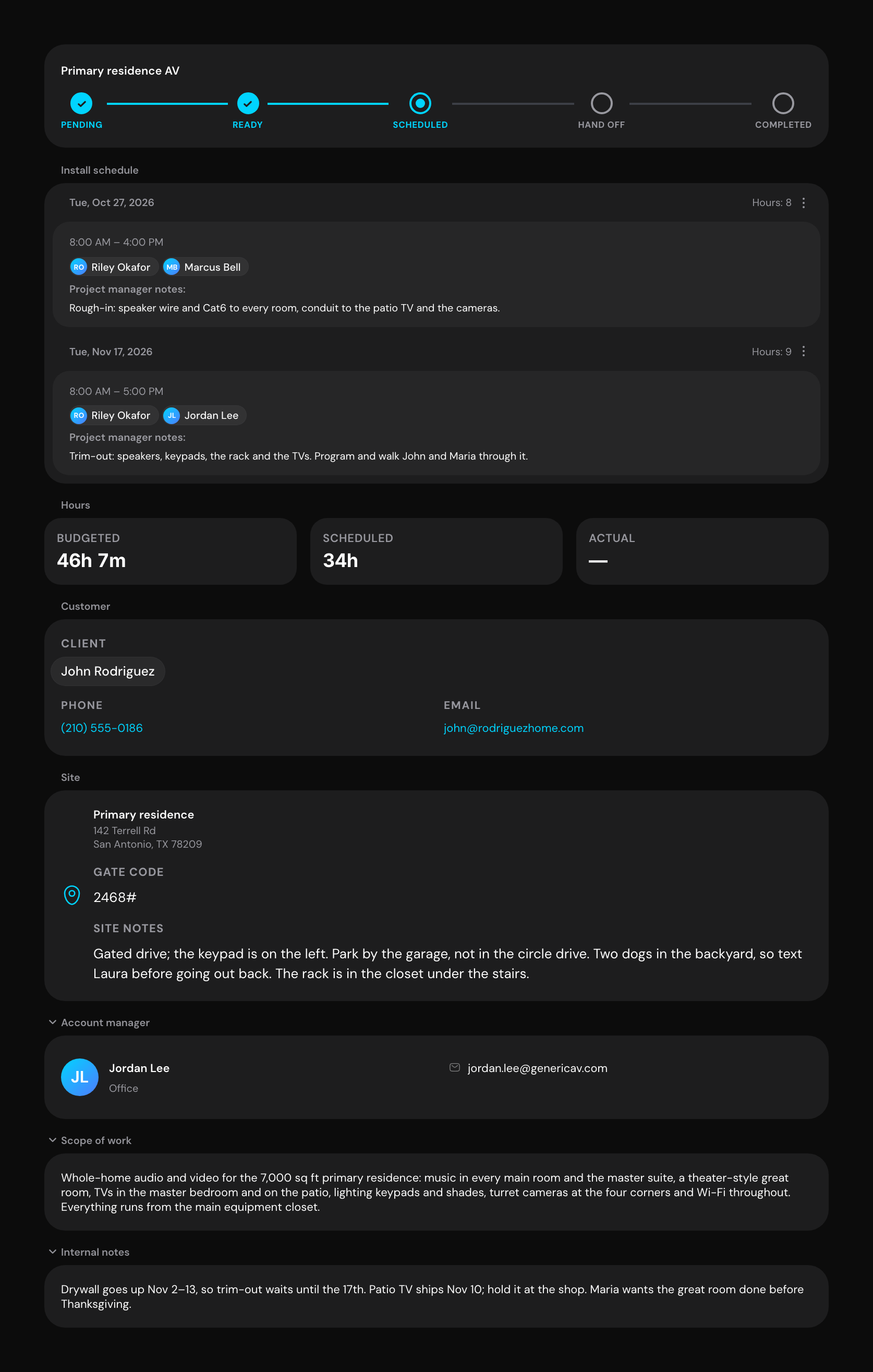The height and width of the screenshot is (1372, 873).
Task: Collapse the Internal notes section
Action: (x=52, y=1252)
